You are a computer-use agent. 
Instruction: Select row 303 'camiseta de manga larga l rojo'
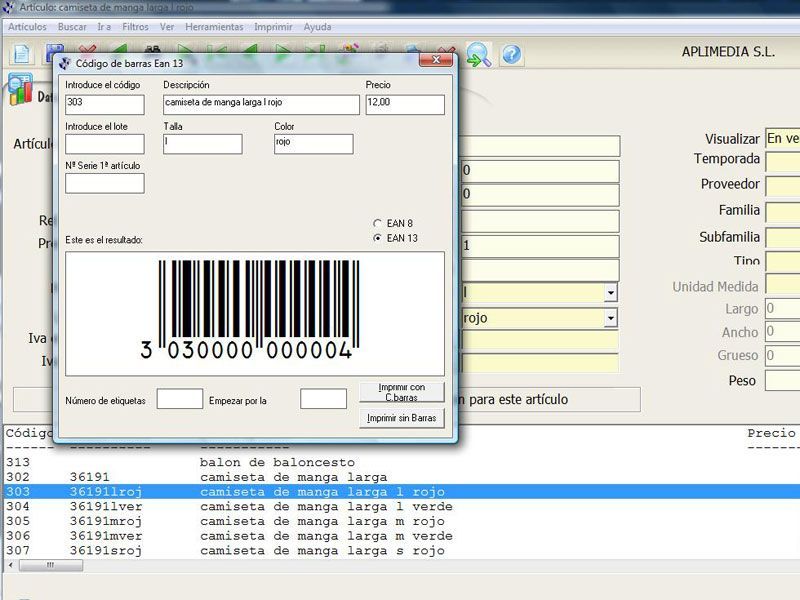[x=400, y=492]
